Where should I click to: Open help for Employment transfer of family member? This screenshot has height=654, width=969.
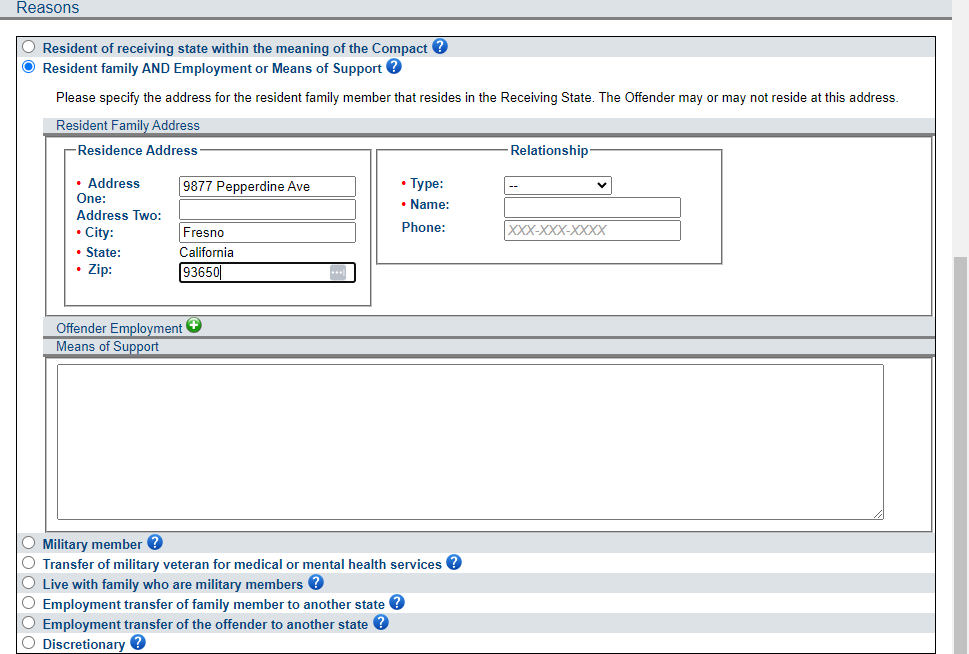(x=397, y=602)
